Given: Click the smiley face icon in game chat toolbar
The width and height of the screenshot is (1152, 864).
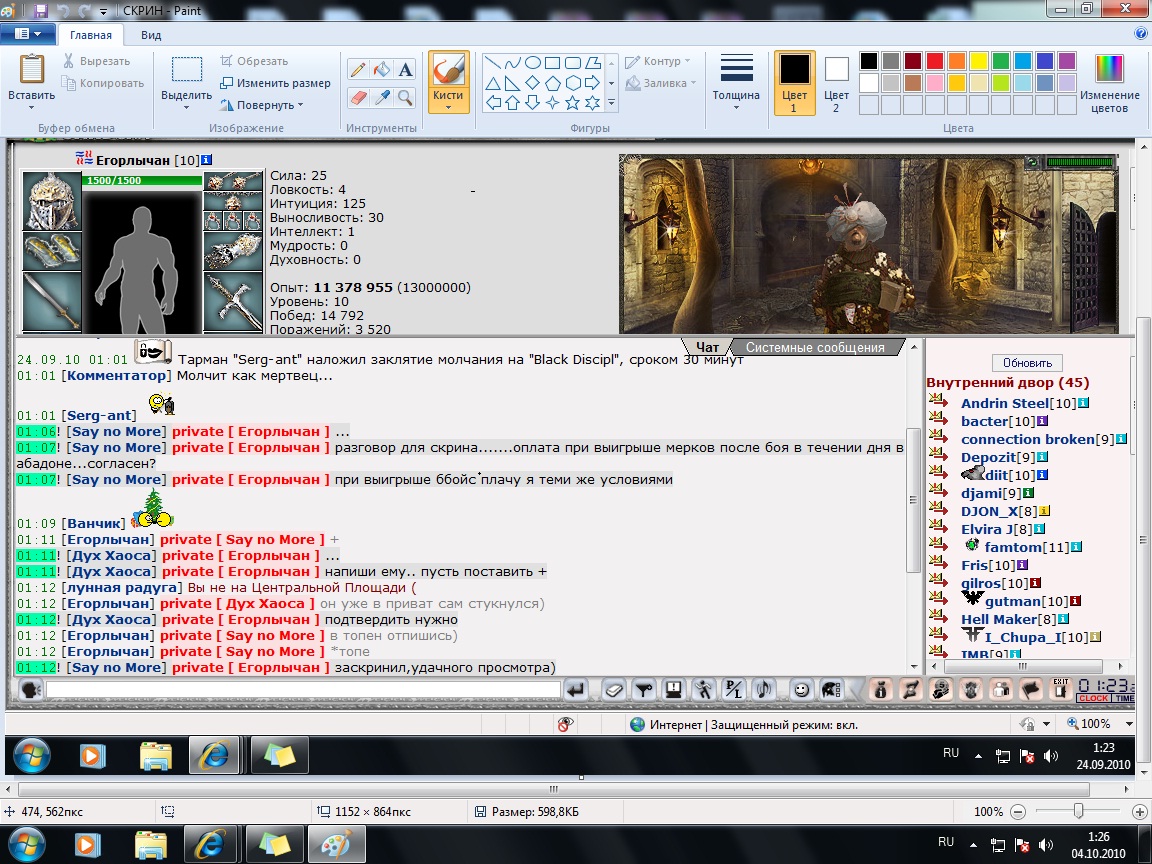Looking at the screenshot, I should pos(802,689).
